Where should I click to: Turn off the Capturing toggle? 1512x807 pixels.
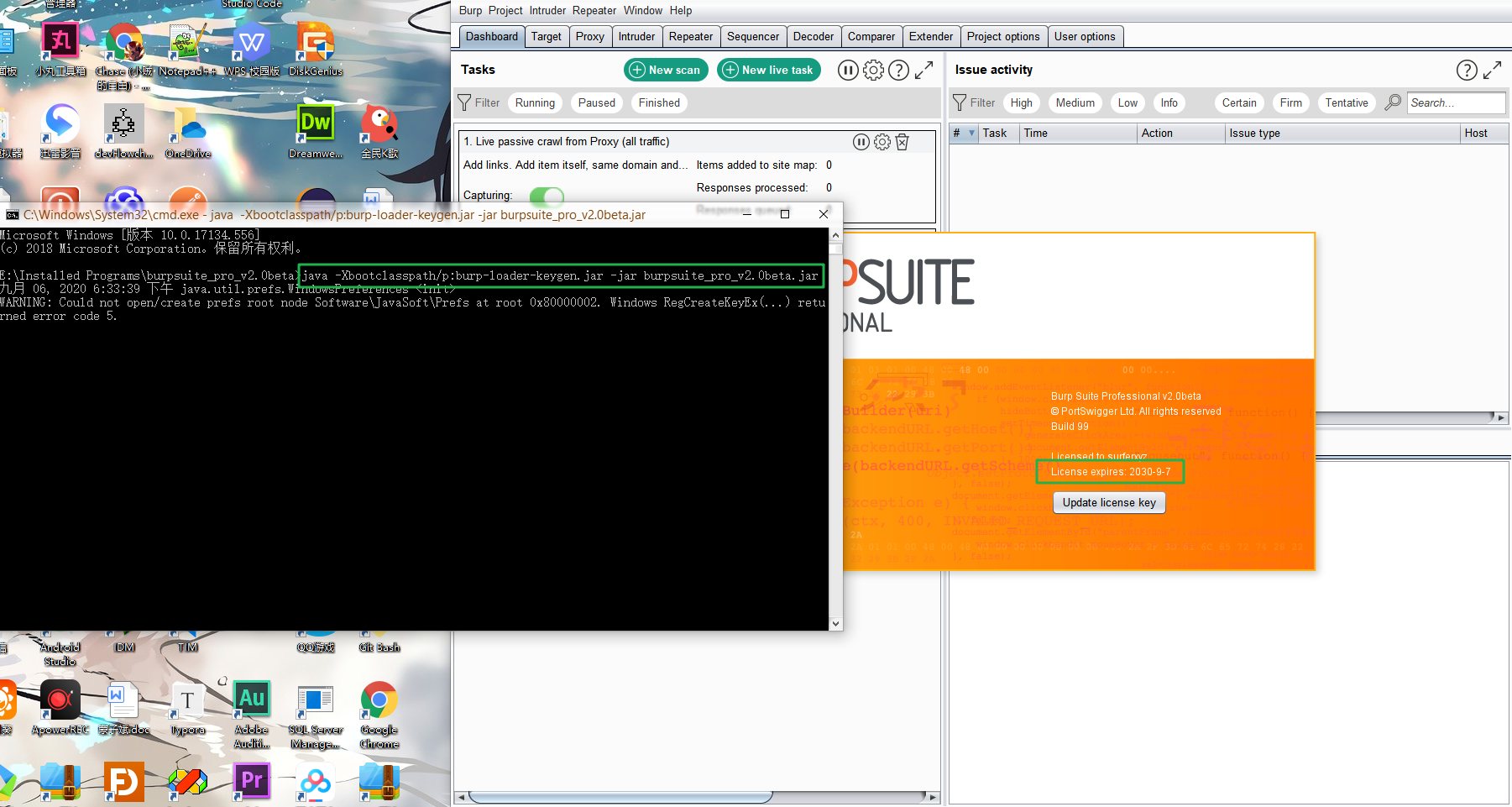click(x=547, y=196)
